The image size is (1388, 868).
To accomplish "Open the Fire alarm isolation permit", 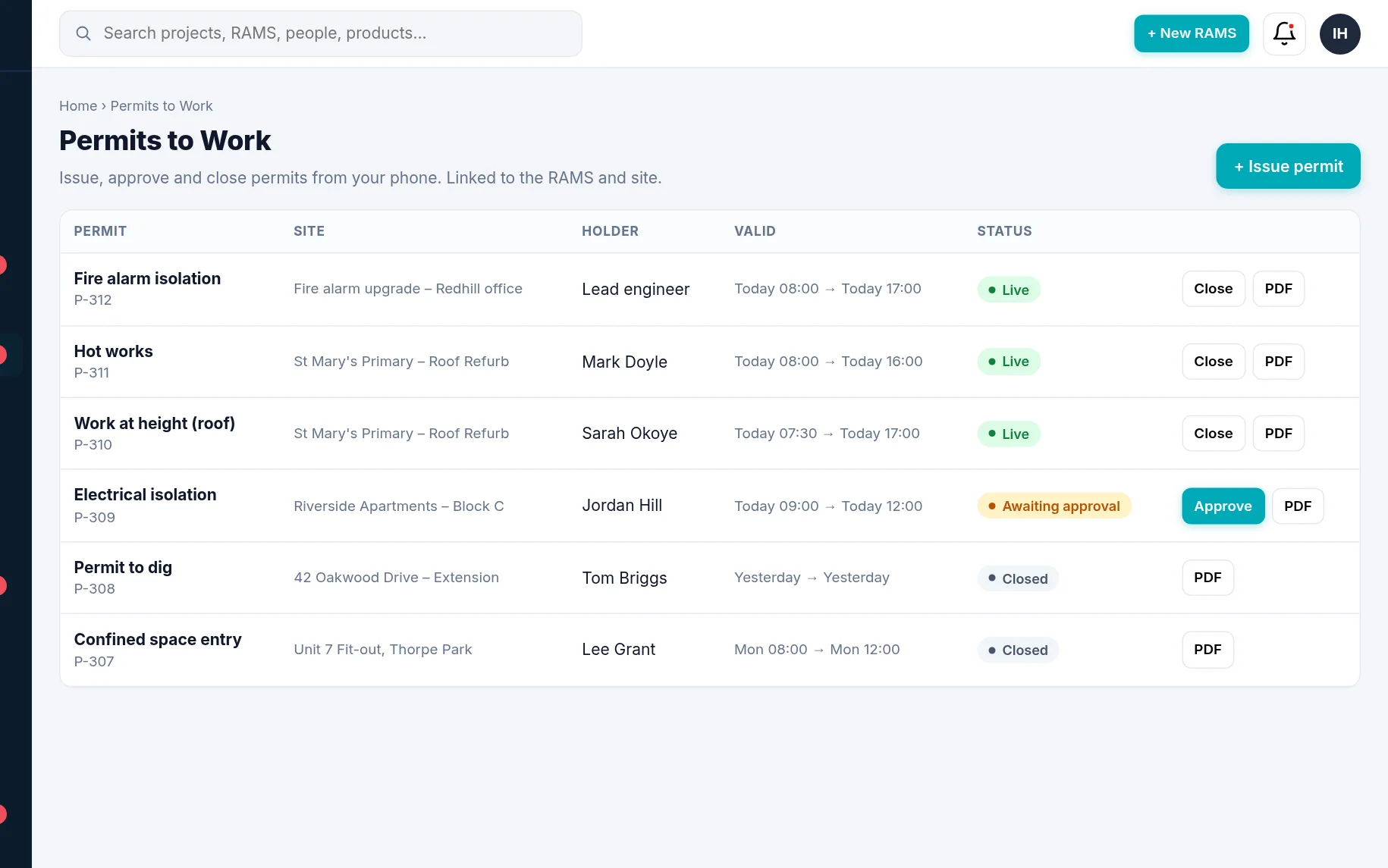I will (x=147, y=279).
